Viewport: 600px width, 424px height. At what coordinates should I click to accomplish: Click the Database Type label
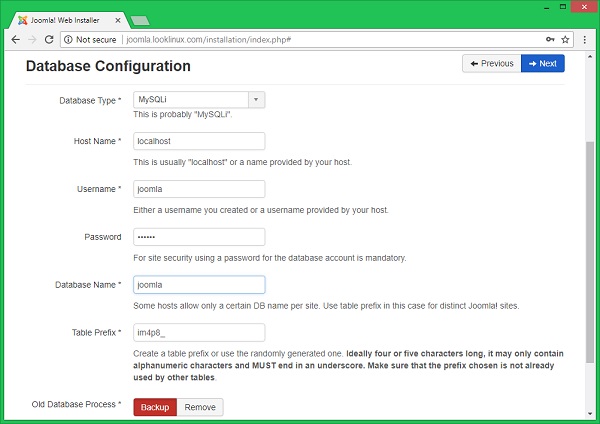pyautogui.click(x=90, y=101)
